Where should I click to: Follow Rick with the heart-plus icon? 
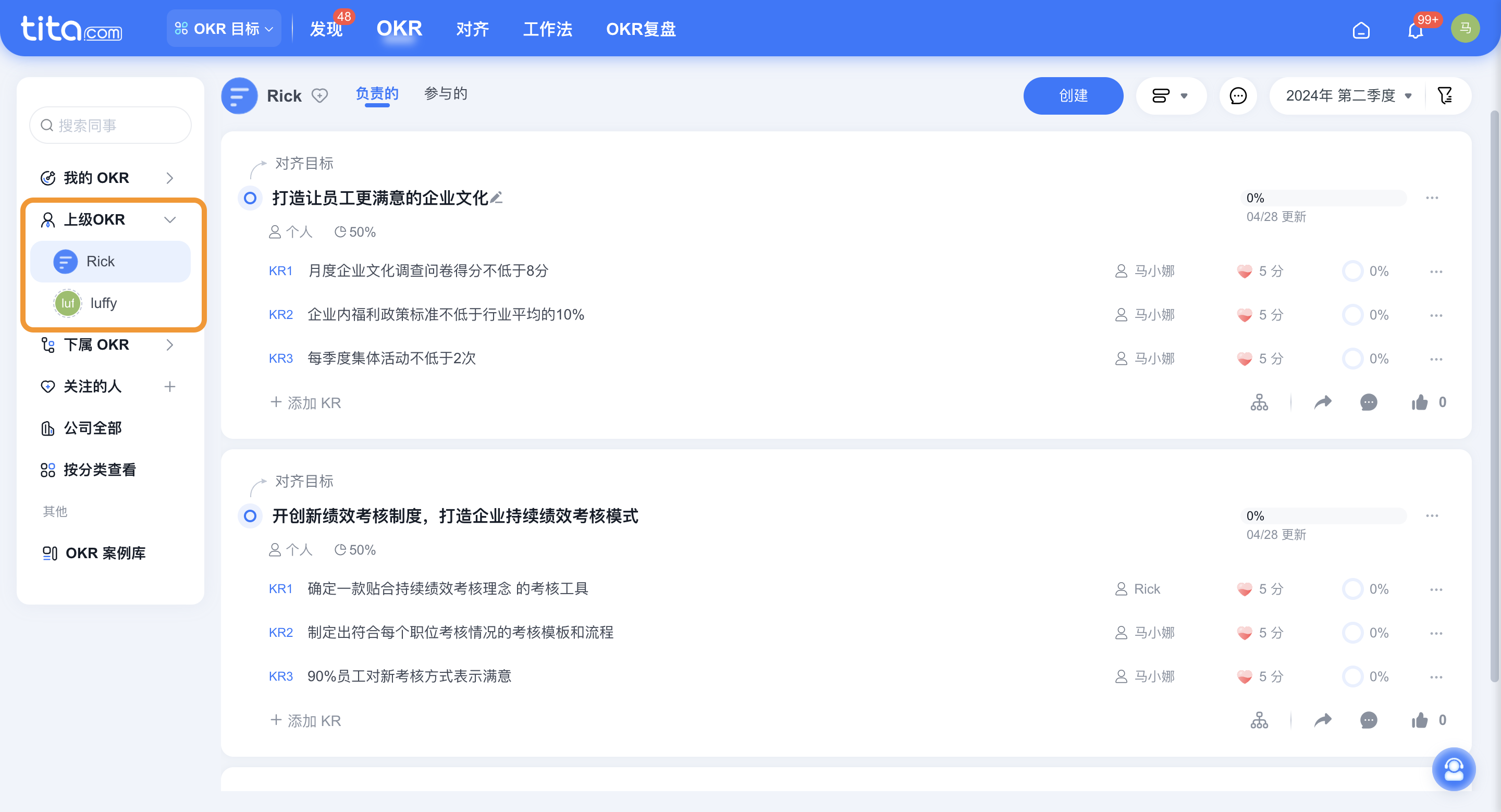[319, 95]
